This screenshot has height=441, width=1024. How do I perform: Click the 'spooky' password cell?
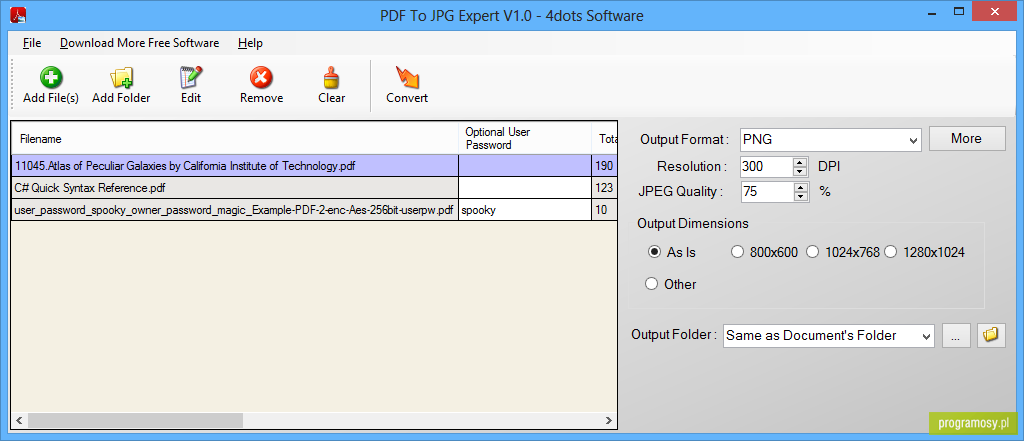[525, 210]
